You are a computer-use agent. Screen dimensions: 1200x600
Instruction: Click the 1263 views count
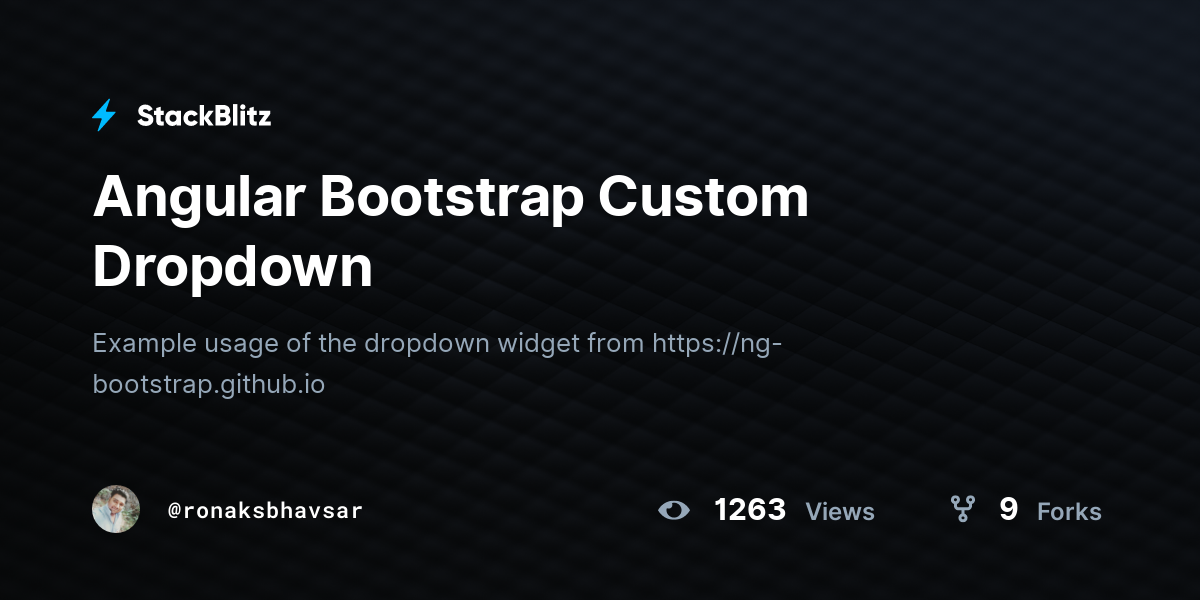point(750,510)
